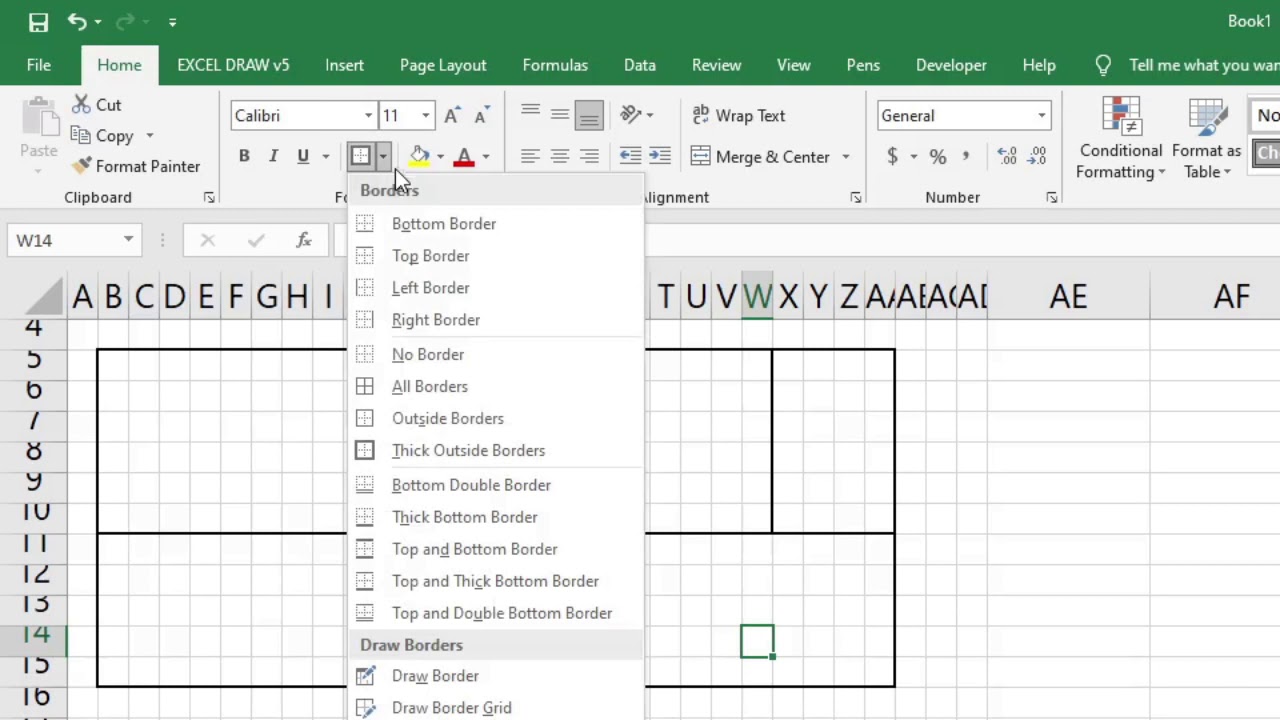The image size is (1280, 720).
Task: Switch to the Formulas tab
Action: point(555,65)
